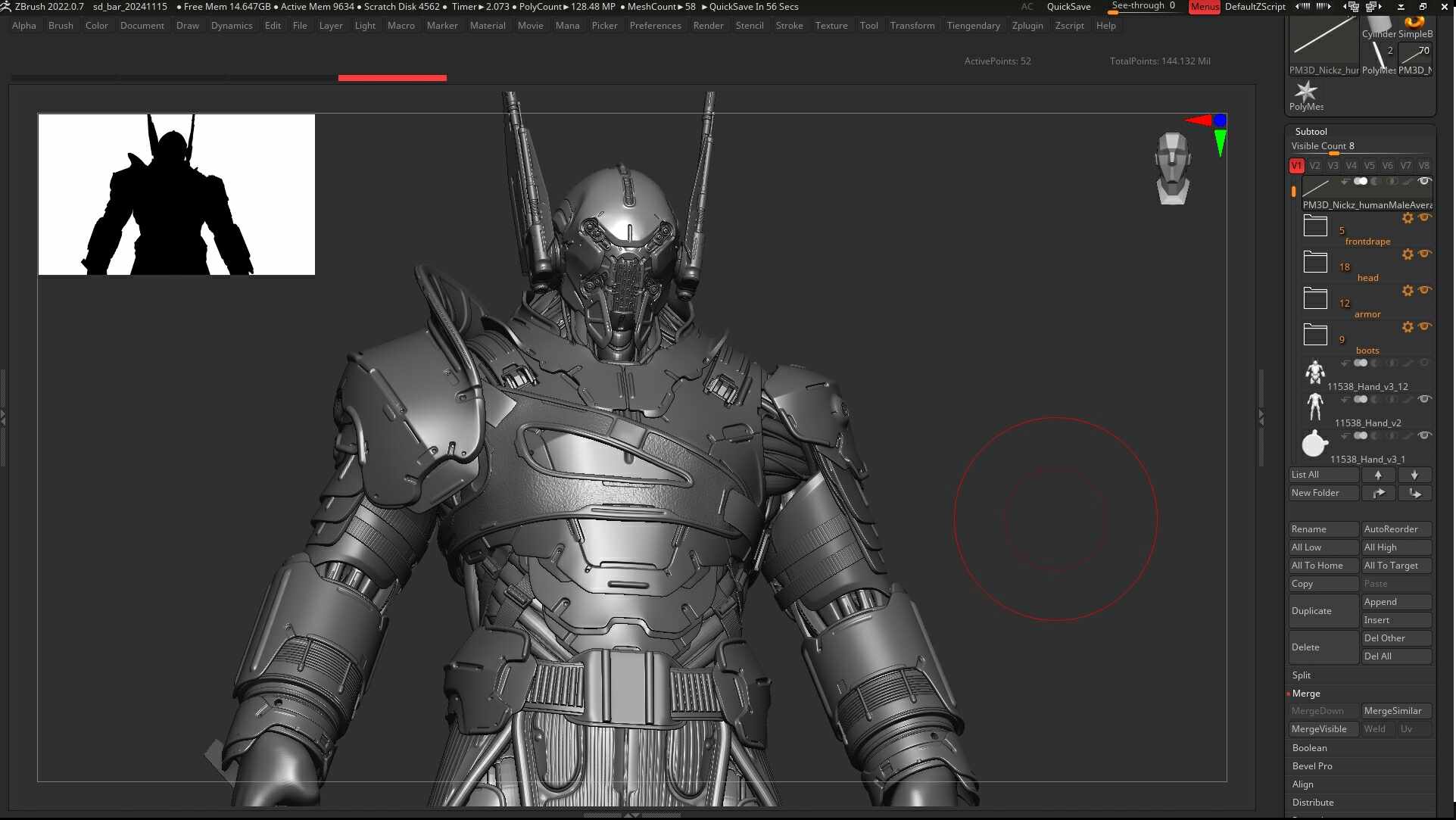Screen dimensions: 1456x820
Task: Move subtool up with arrow button
Action: tap(1378, 475)
